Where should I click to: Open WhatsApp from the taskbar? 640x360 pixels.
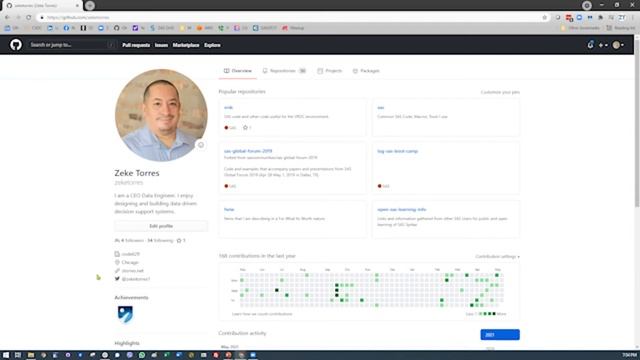pos(142,355)
